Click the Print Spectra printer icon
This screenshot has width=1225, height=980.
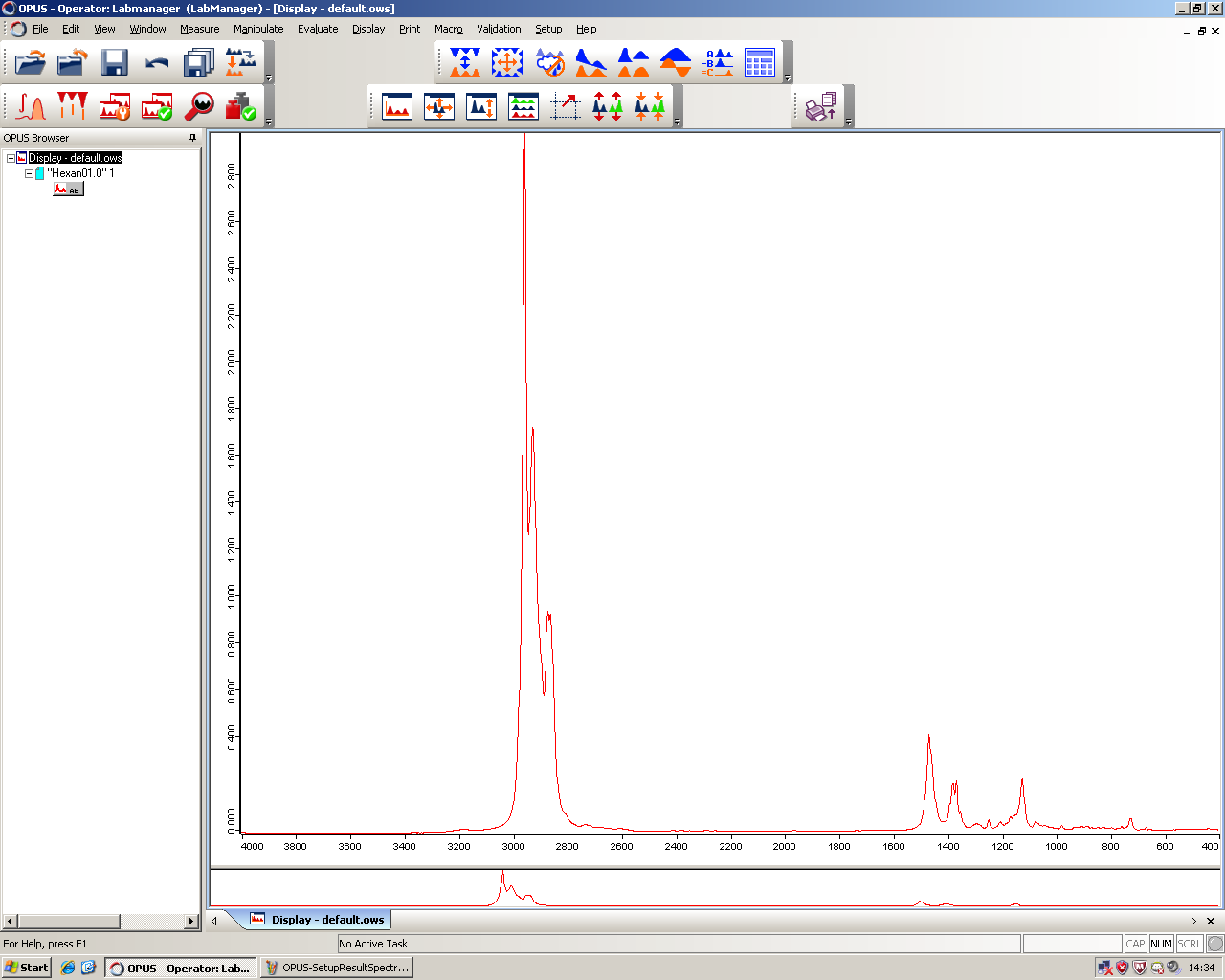(821, 106)
